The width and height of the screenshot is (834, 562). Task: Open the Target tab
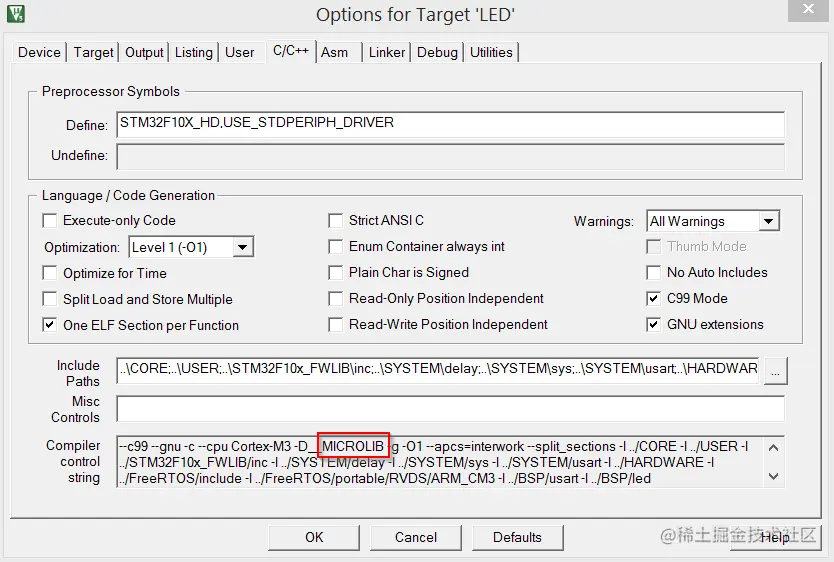point(93,52)
